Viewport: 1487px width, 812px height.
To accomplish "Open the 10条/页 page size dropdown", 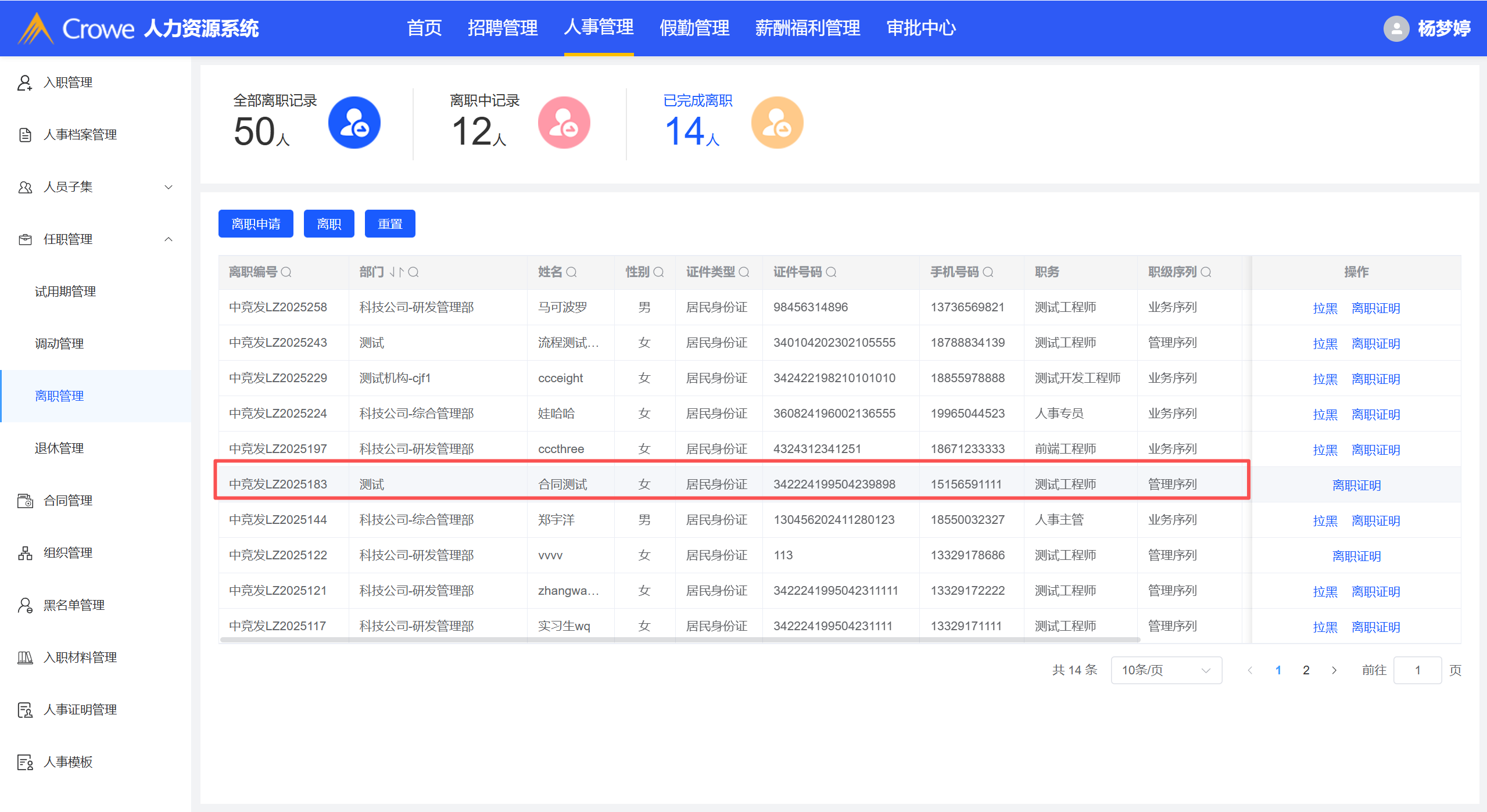I will [x=1166, y=670].
